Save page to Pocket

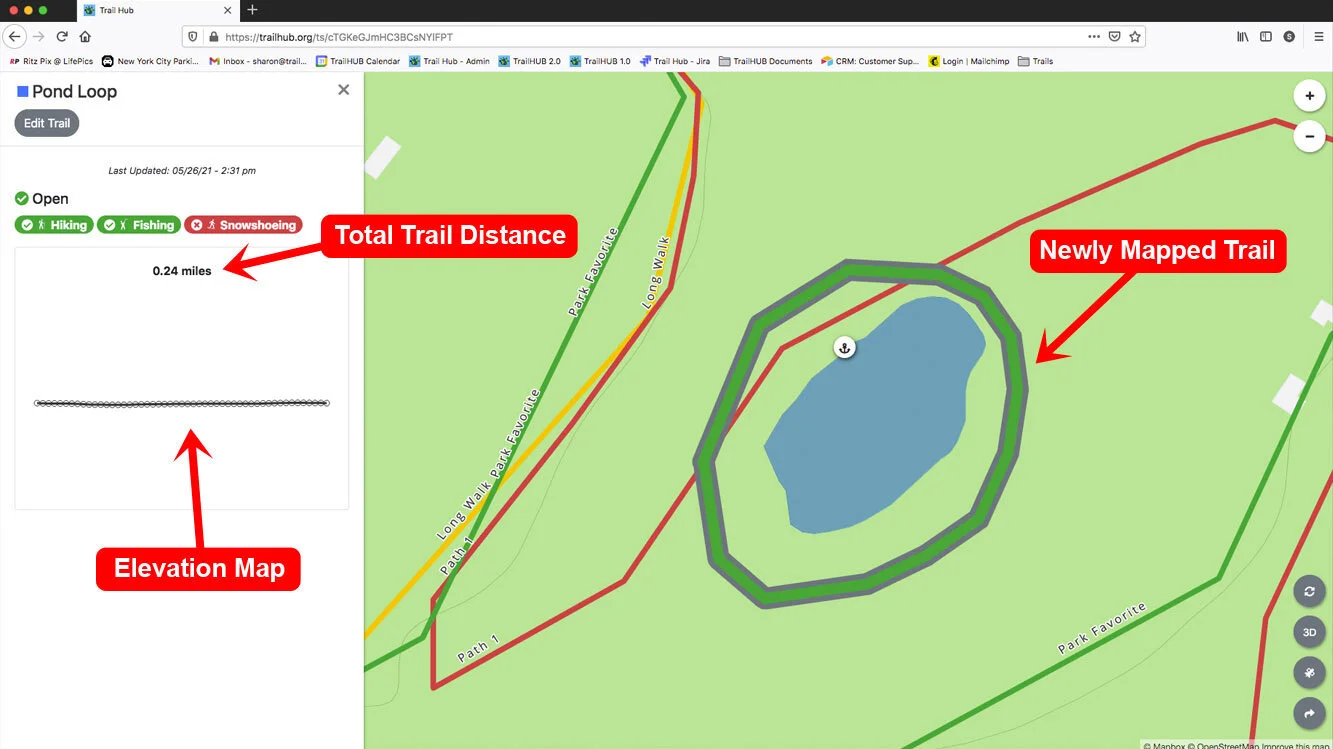(x=1114, y=37)
